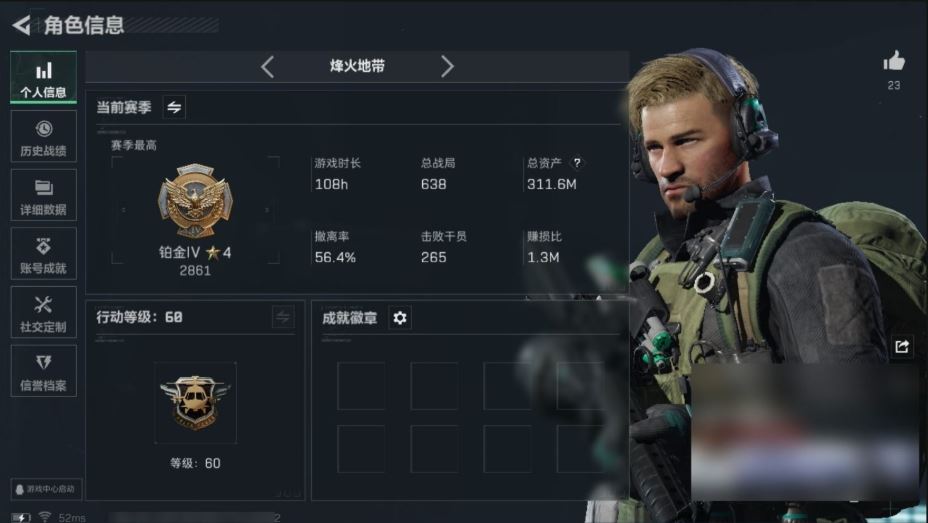Image resolution: width=928 pixels, height=523 pixels.
Task: Open 社交定制 customization tools
Action: [43, 312]
